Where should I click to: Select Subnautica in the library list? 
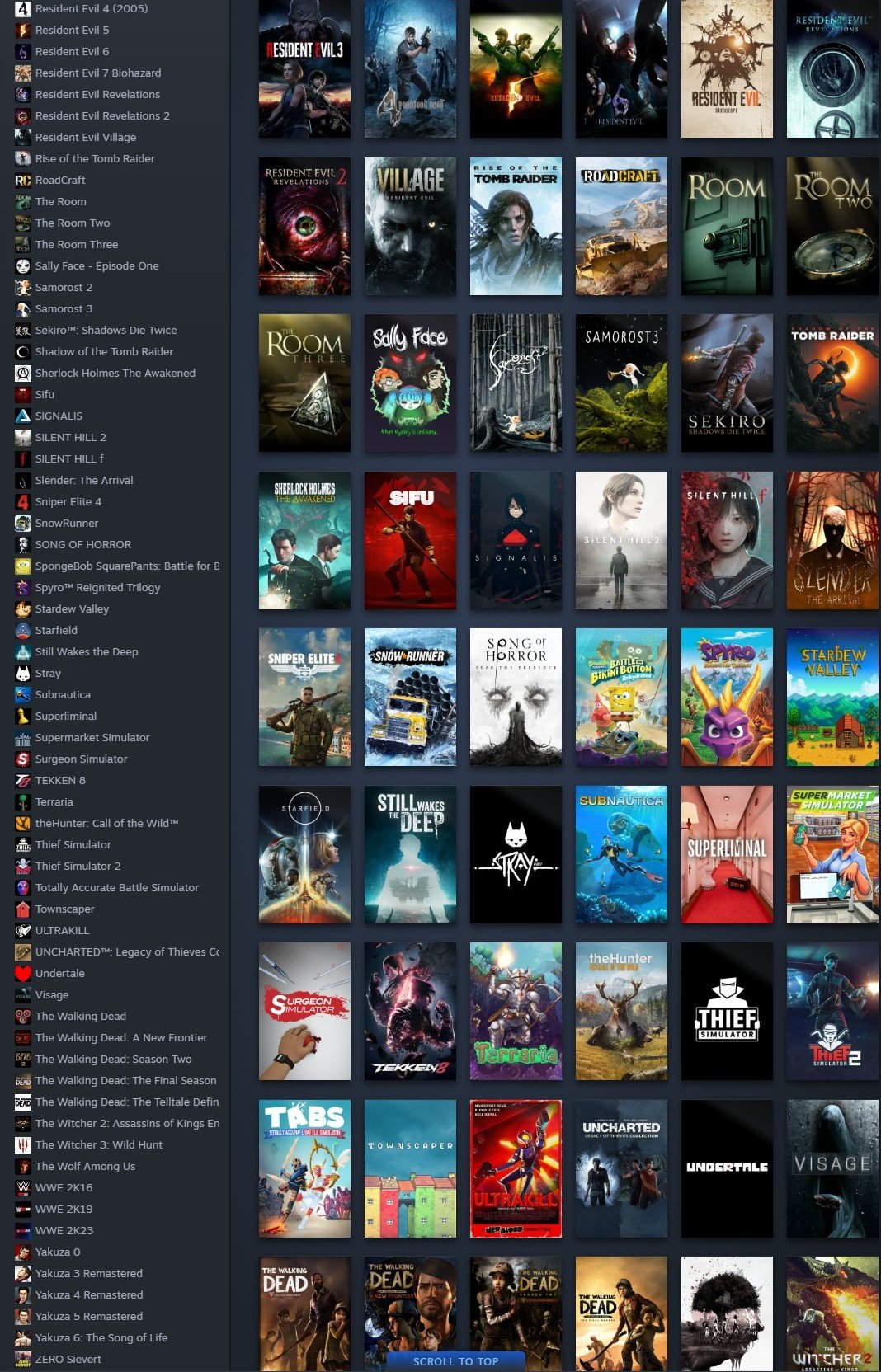63,695
